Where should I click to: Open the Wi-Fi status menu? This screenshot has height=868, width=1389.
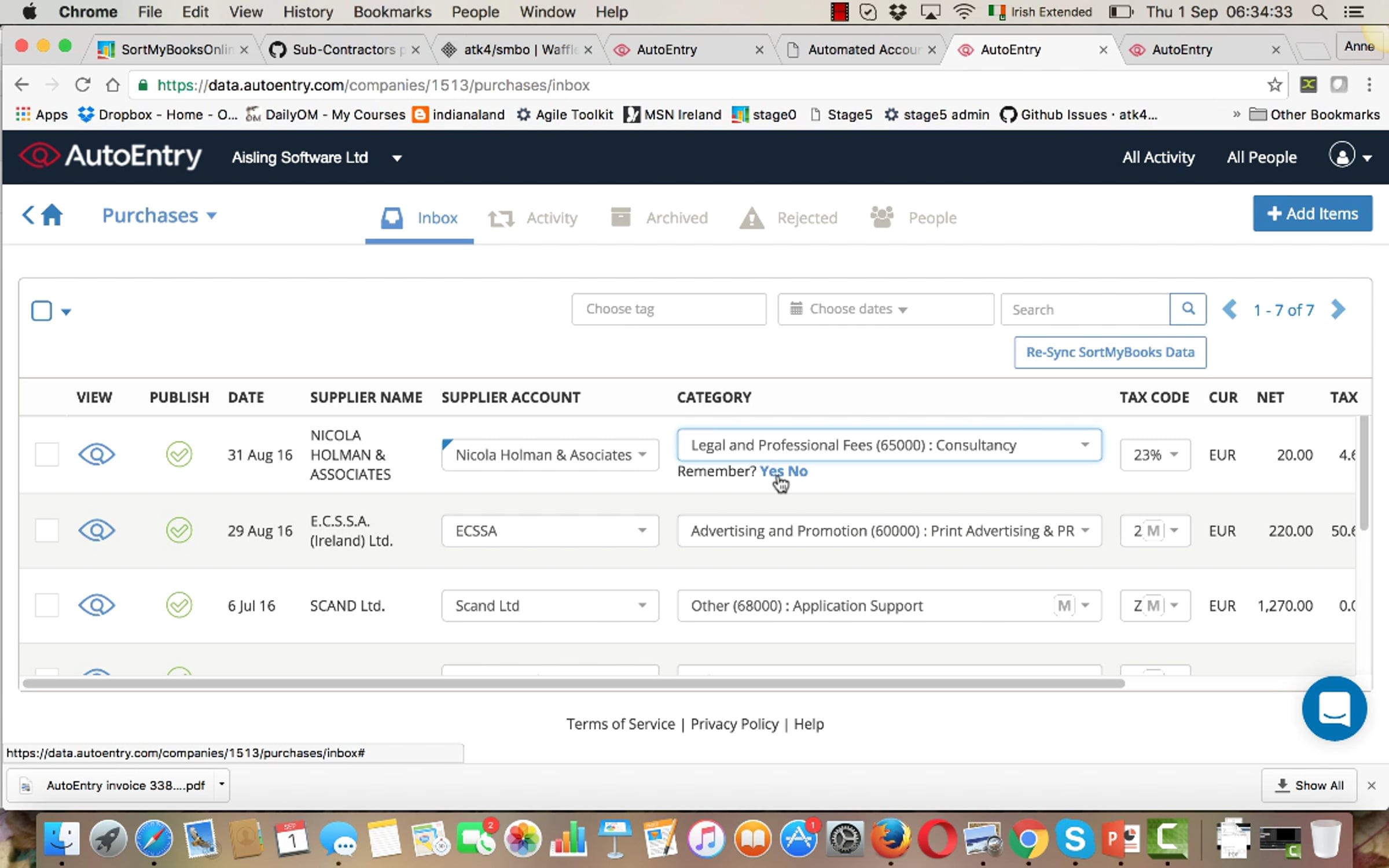pyautogui.click(x=963, y=12)
